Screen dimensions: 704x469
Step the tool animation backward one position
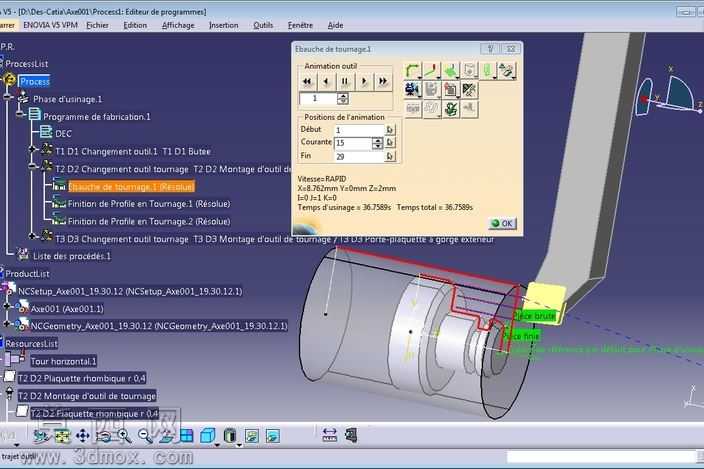pos(326,81)
